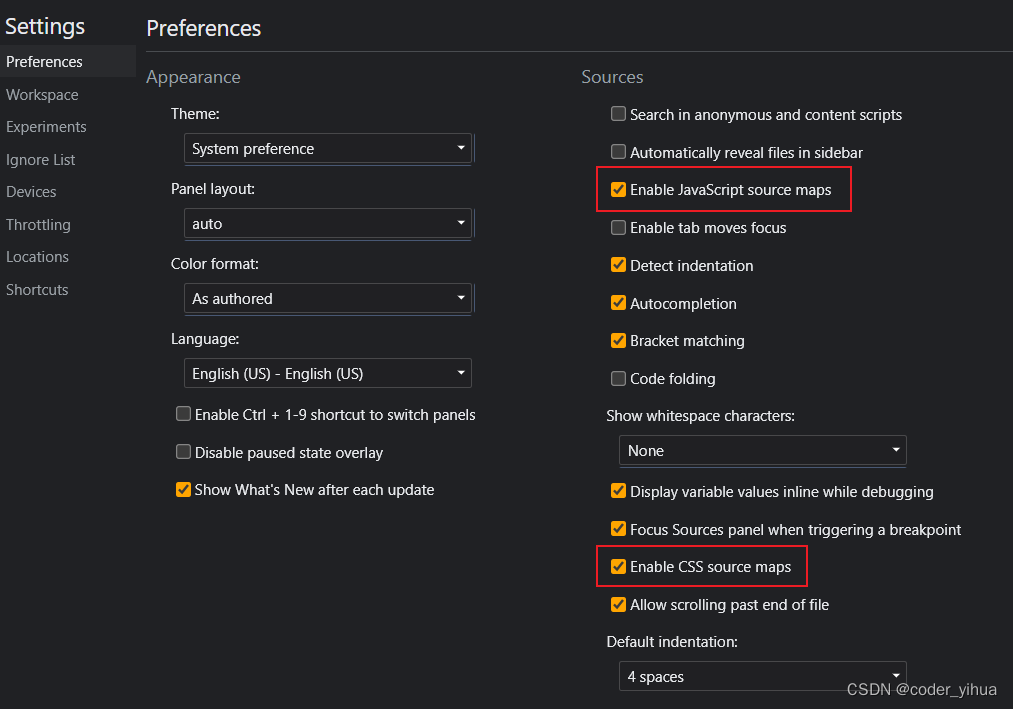Uncheck Detect indentation option

(x=619, y=266)
